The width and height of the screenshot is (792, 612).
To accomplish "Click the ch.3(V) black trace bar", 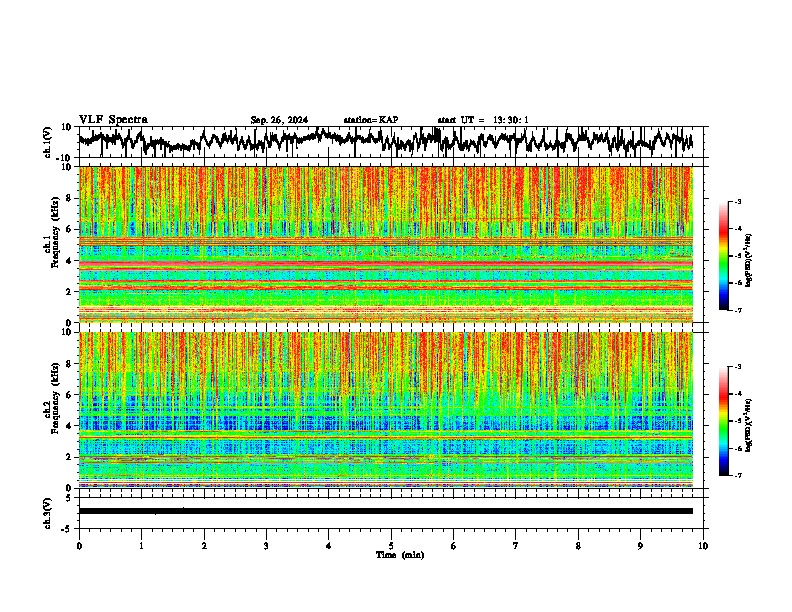I will [x=386, y=511].
